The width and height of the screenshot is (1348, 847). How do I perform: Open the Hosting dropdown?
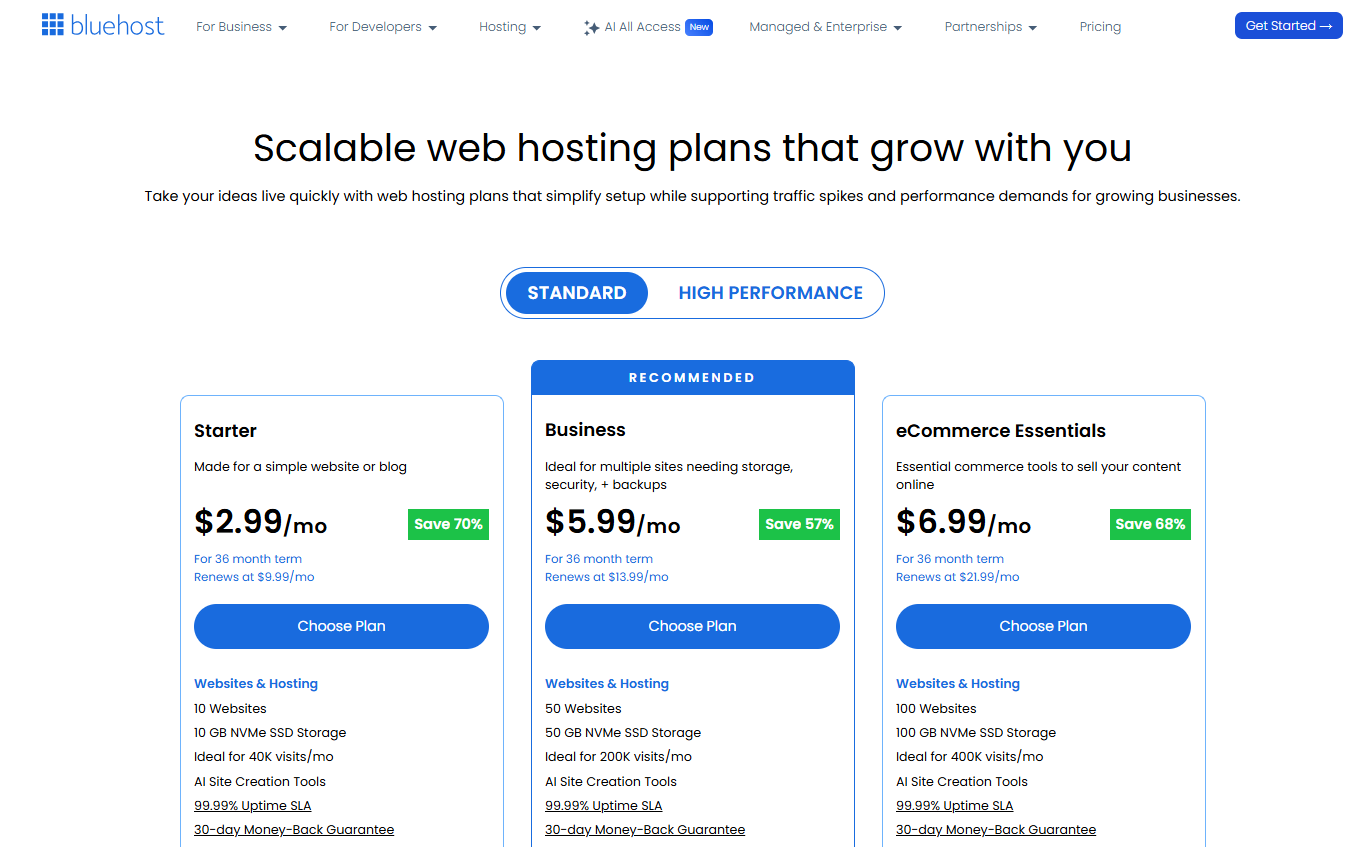[x=510, y=27]
